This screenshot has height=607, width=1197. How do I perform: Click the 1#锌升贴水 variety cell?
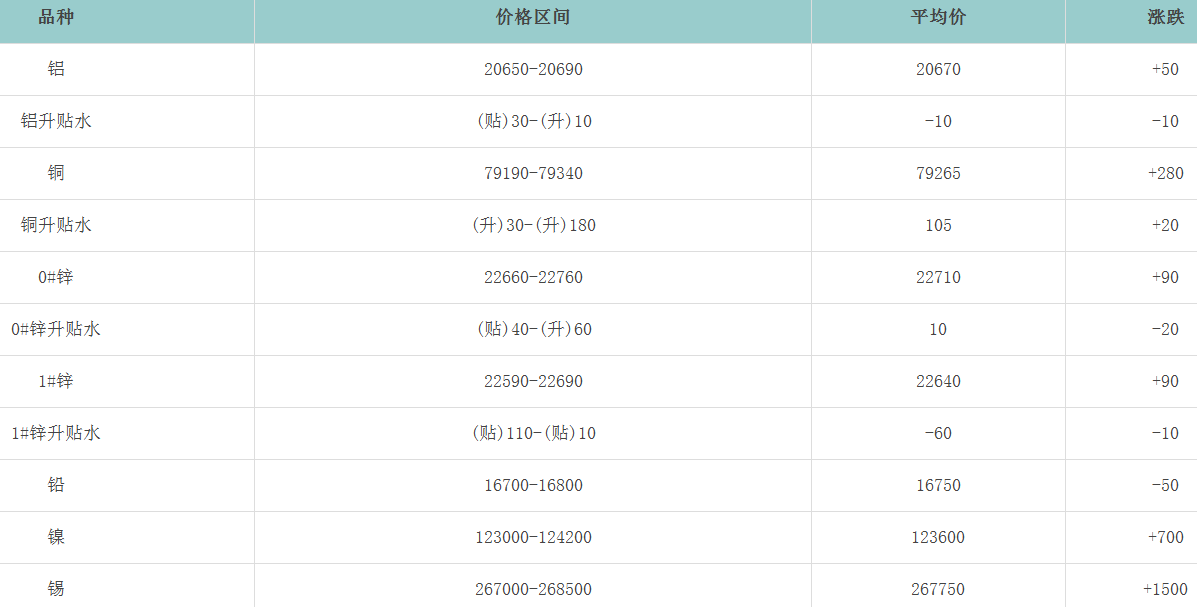pyautogui.click(x=56, y=434)
